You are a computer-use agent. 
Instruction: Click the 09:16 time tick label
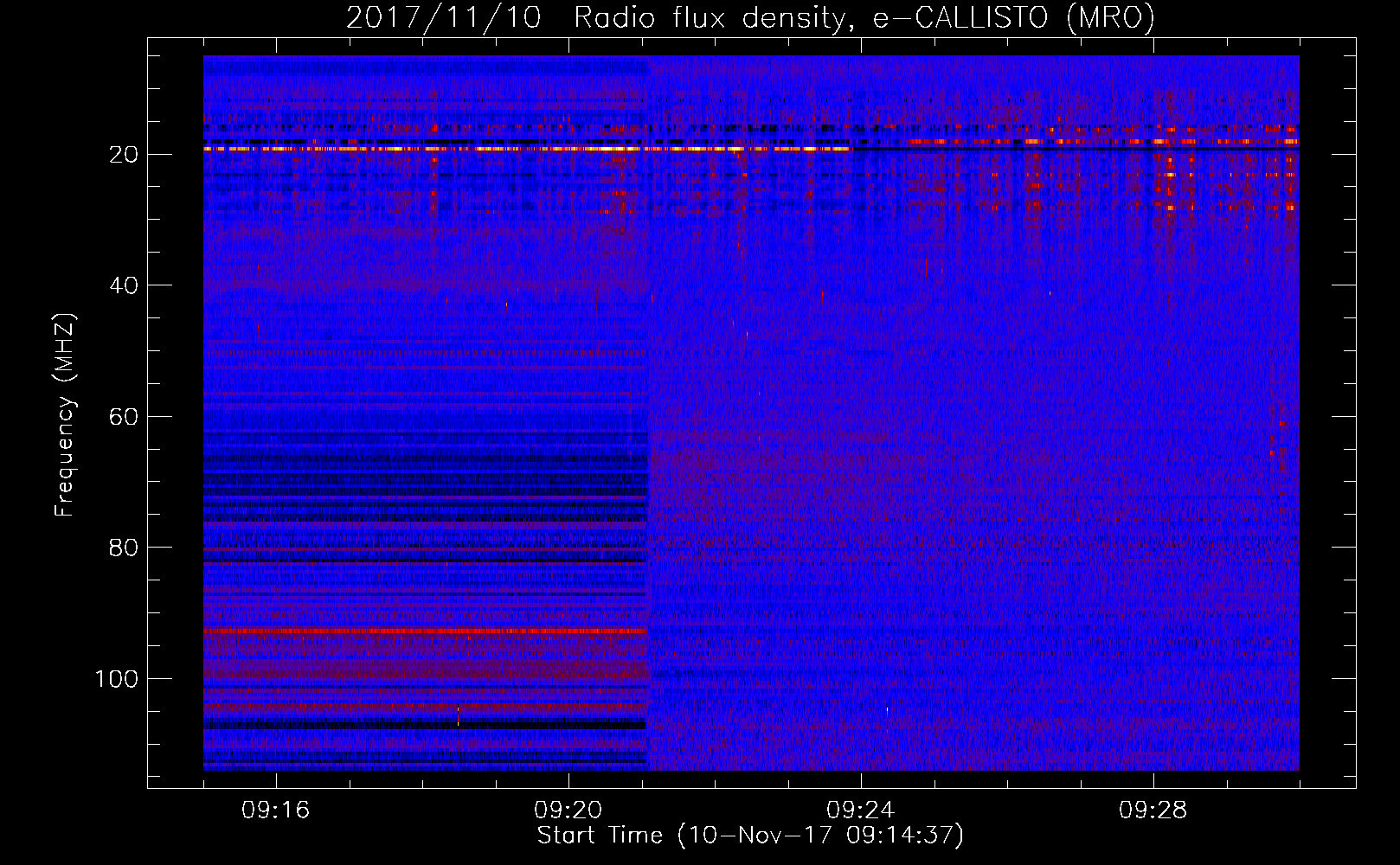pyautogui.click(x=276, y=811)
